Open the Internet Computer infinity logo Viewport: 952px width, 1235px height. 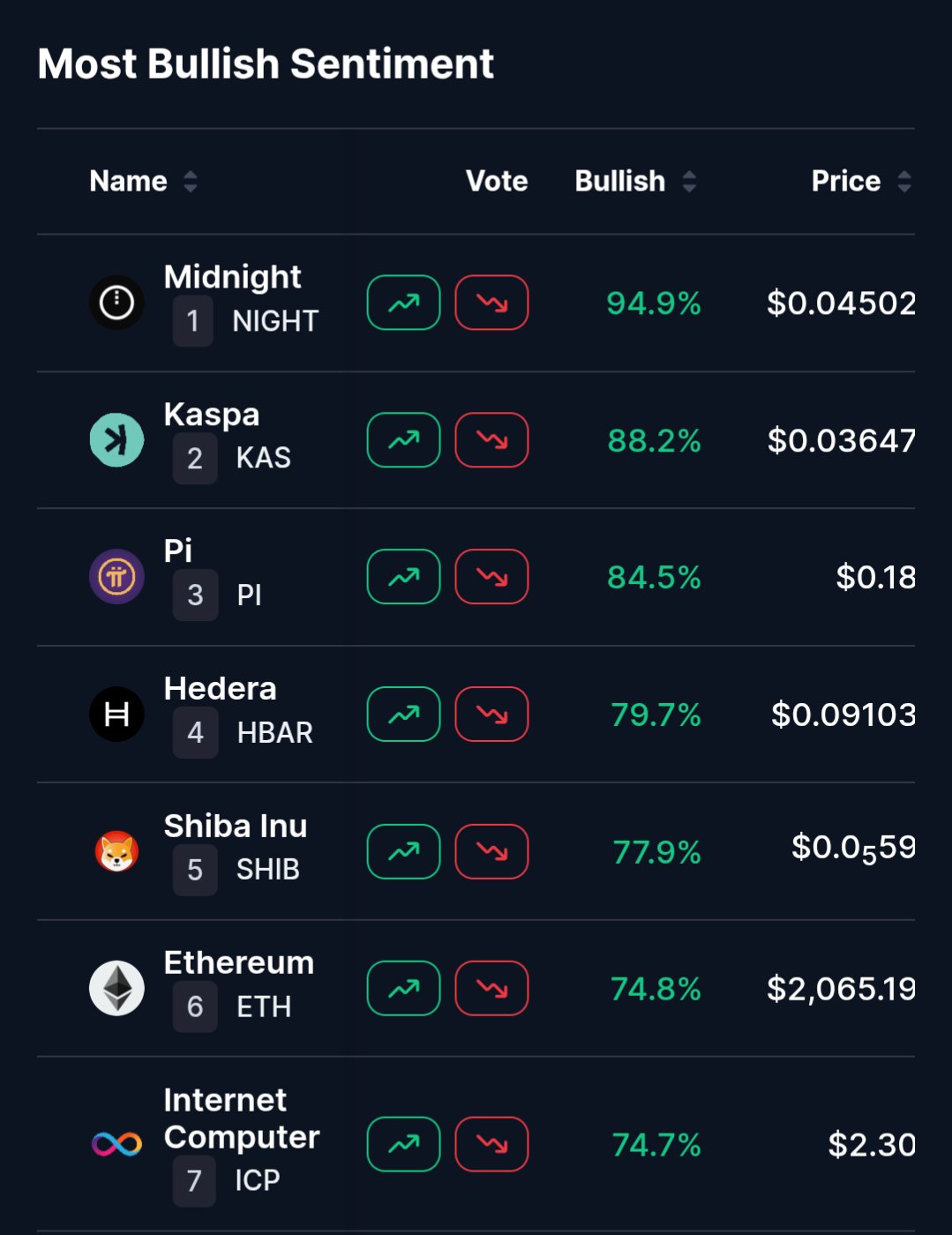point(116,1144)
